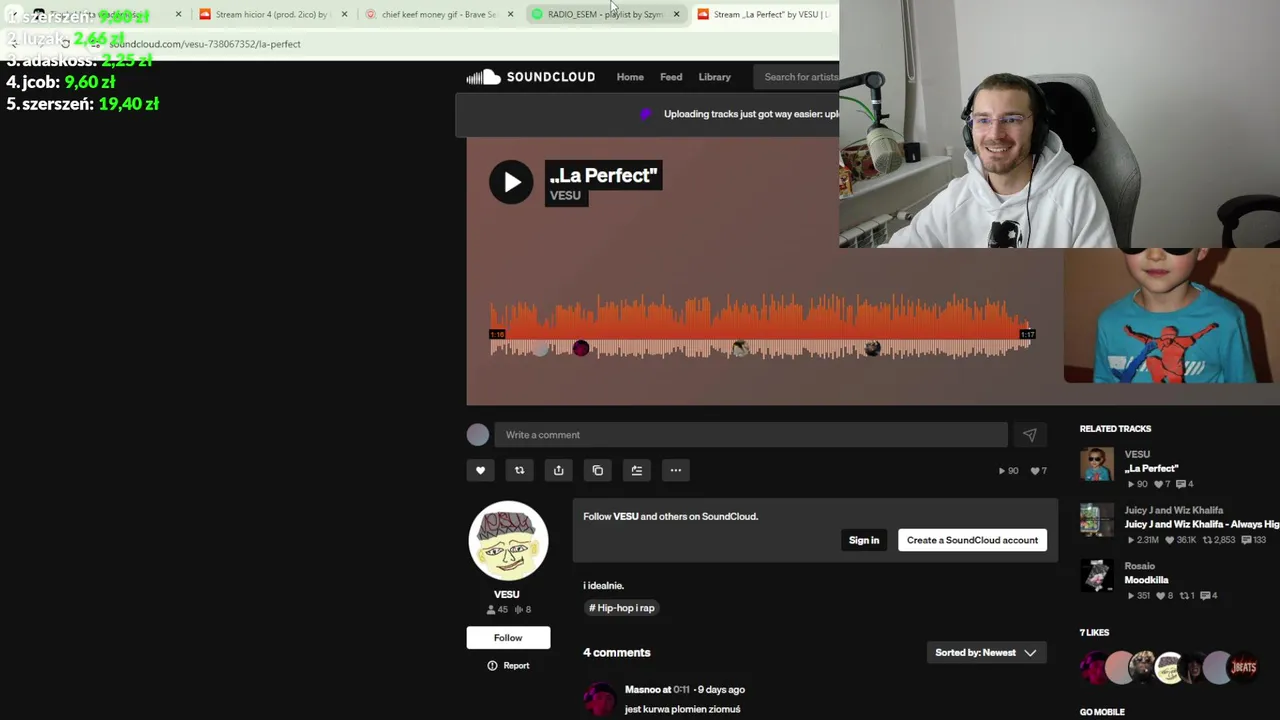Open VESU artist link under track title
Screen dimensions: 1280x720
(565, 196)
